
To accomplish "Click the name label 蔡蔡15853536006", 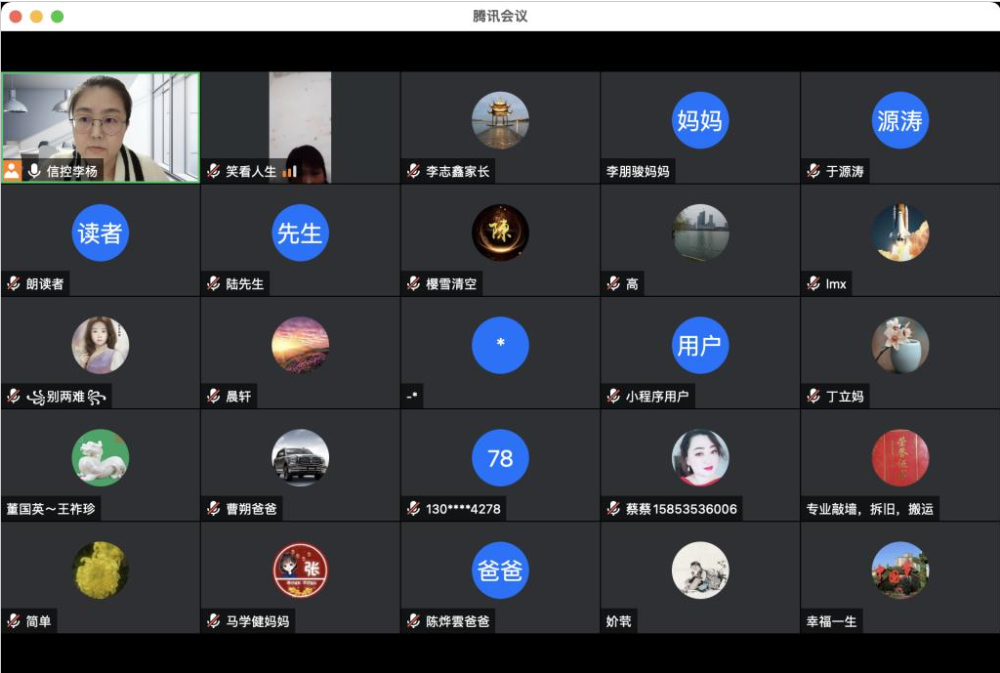I will click(x=681, y=509).
